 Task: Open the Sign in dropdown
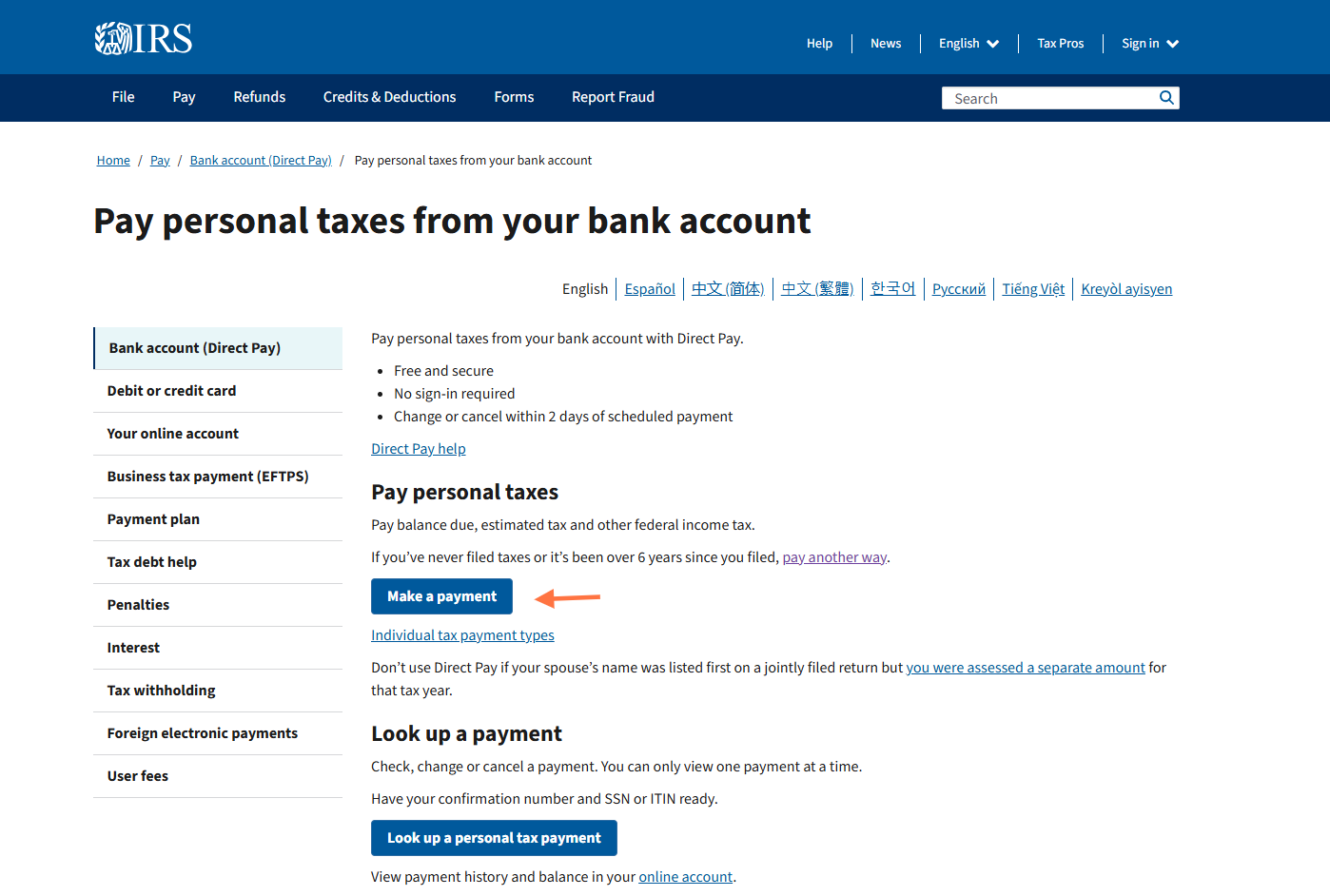(1150, 44)
